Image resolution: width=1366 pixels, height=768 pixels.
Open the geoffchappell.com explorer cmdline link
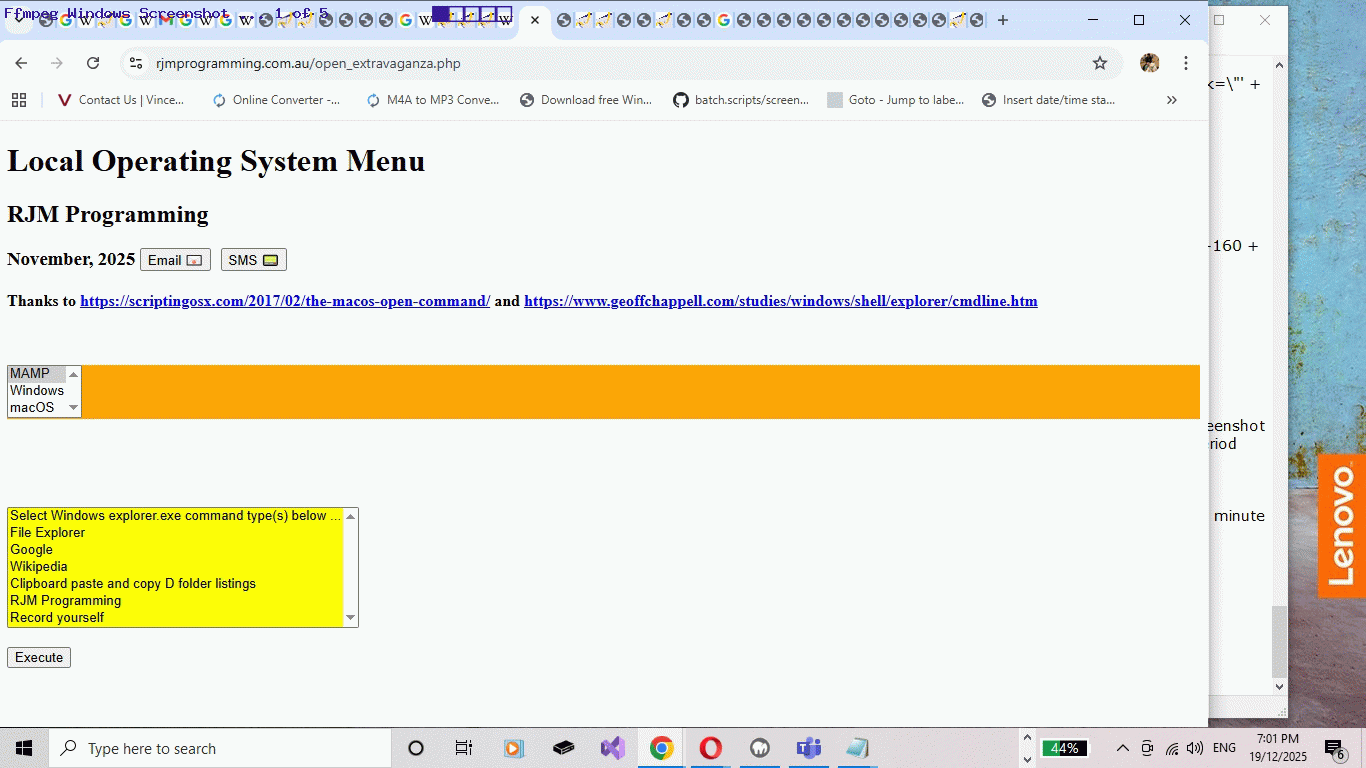780,301
